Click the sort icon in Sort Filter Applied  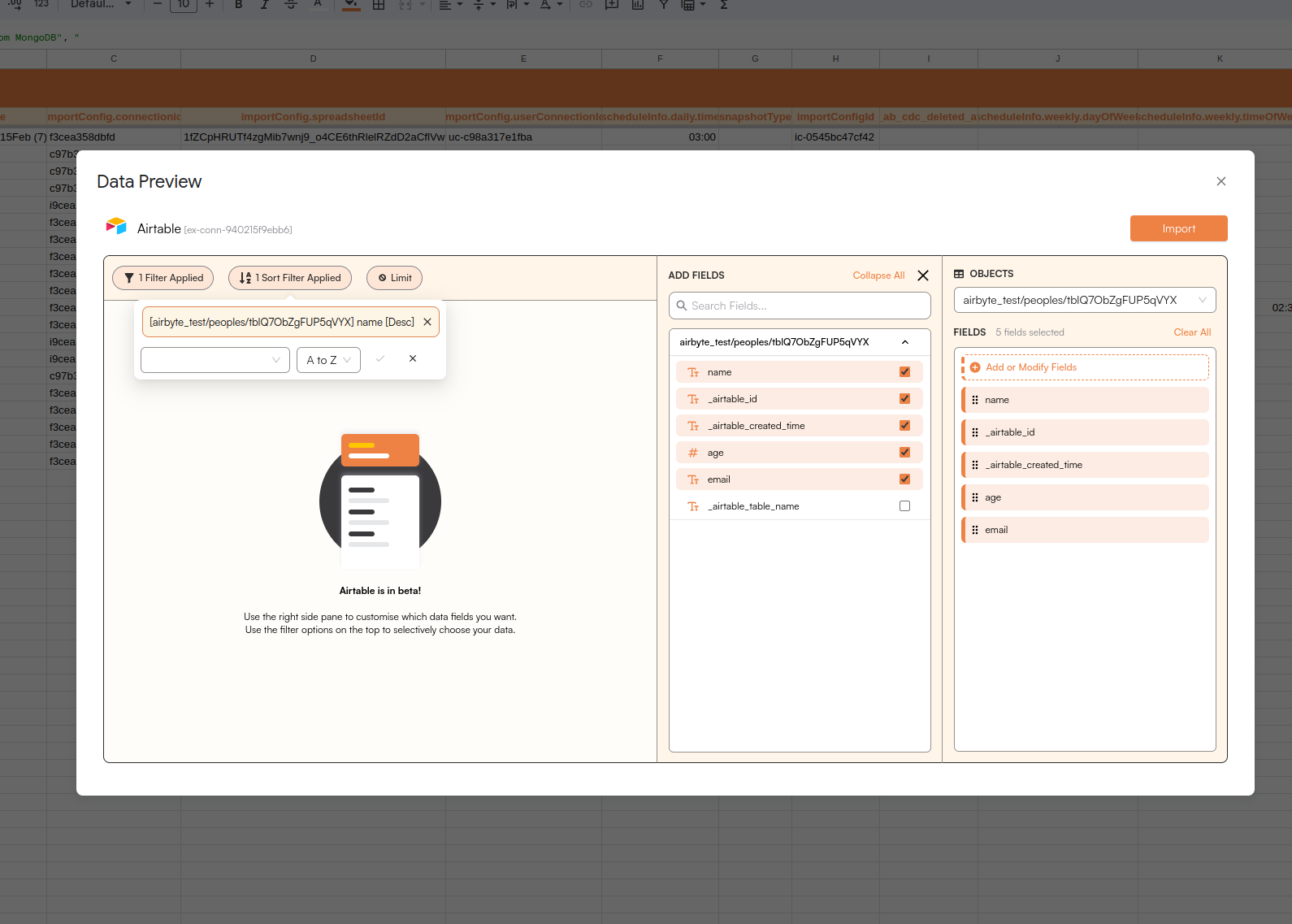(x=245, y=278)
